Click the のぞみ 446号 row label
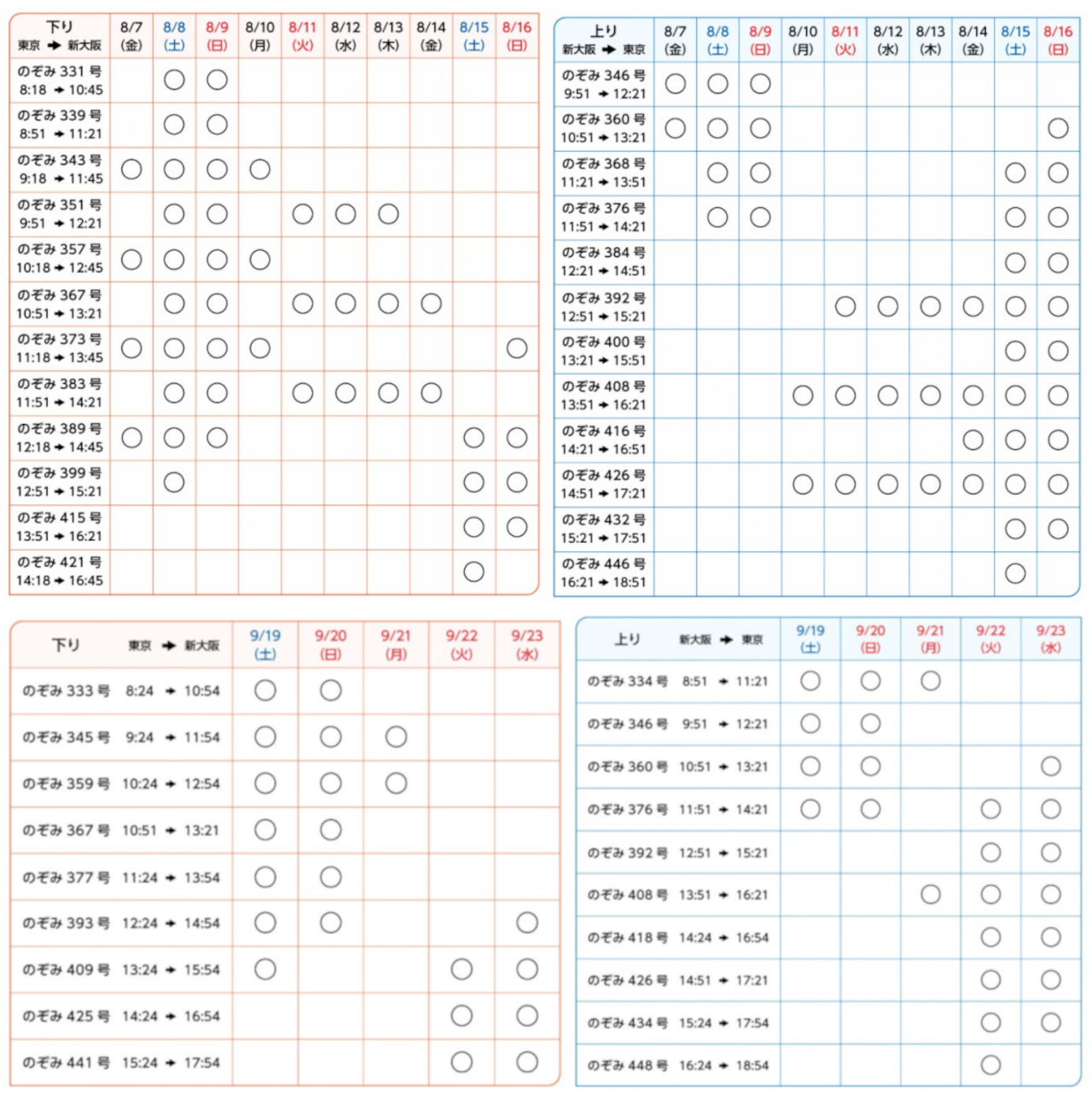The width and height of the screenshot is (1092, 1101). pyautogui.click(x=603, y=573)
